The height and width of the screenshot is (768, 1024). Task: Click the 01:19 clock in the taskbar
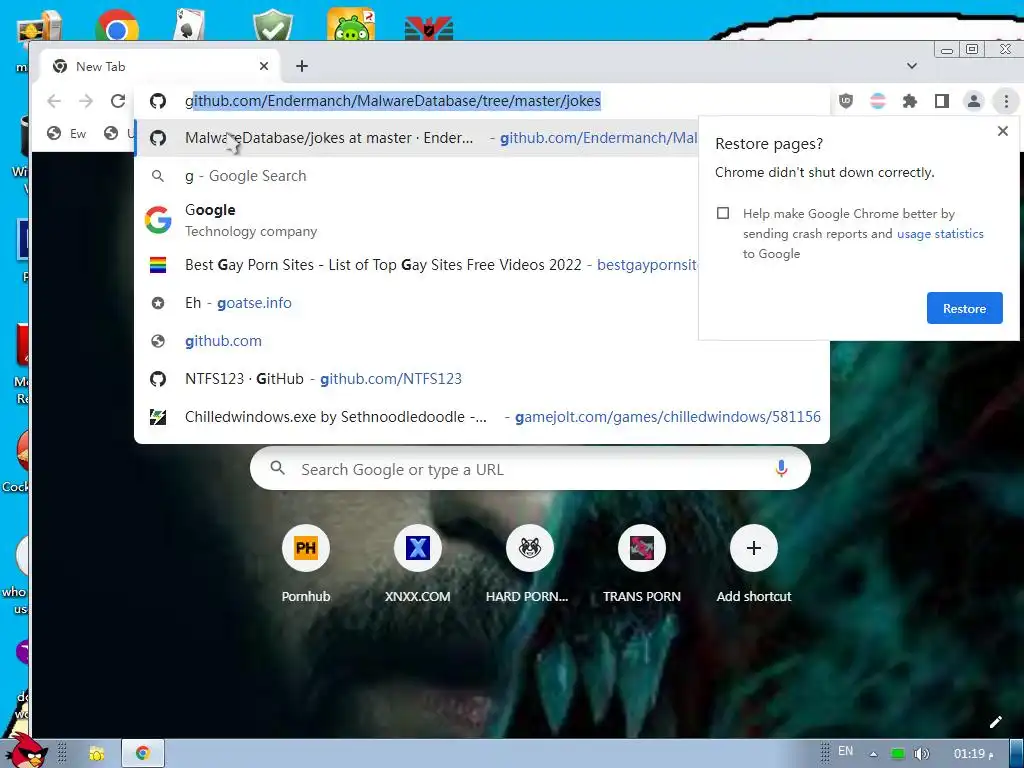coord(973,754)
